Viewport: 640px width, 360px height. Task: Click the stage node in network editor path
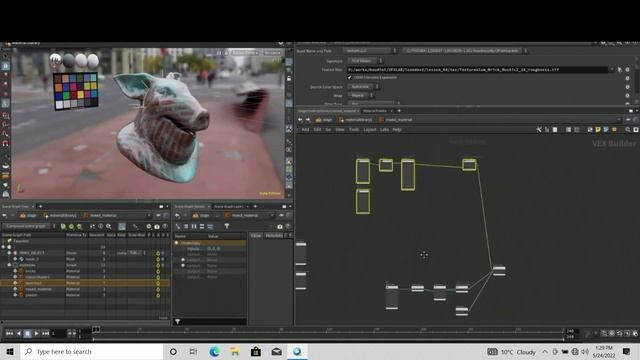pos(324,120)
